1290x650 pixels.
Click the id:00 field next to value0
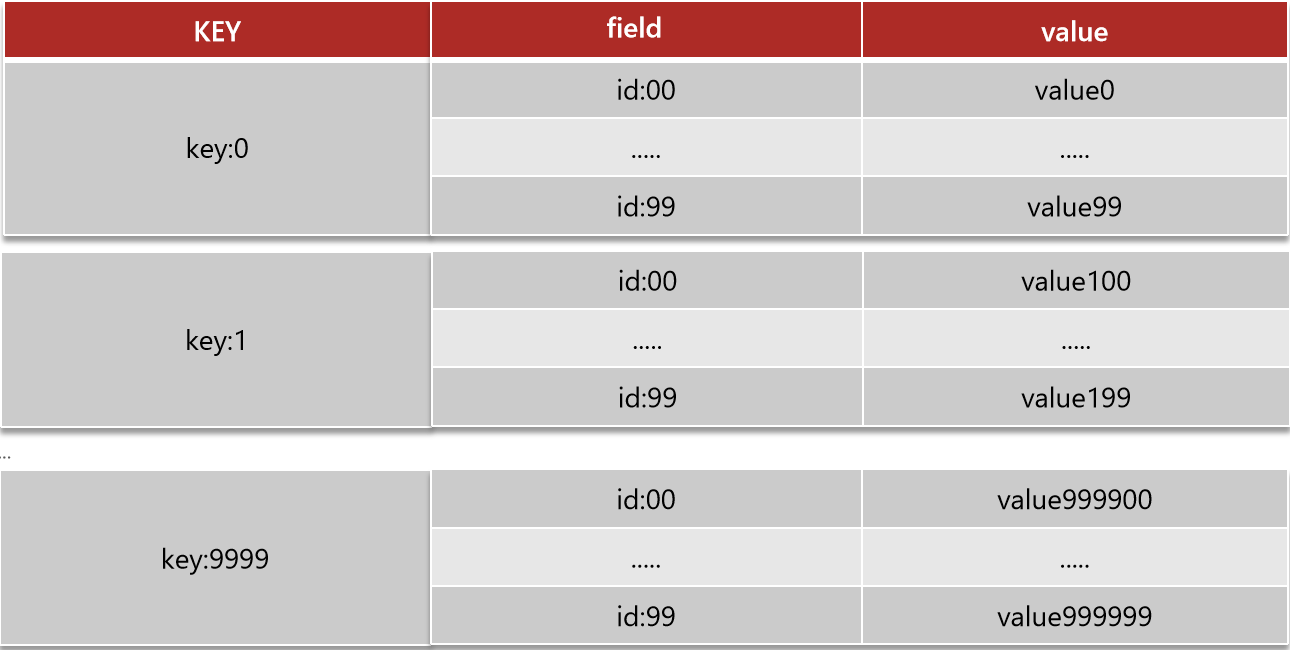coord(646,91)
